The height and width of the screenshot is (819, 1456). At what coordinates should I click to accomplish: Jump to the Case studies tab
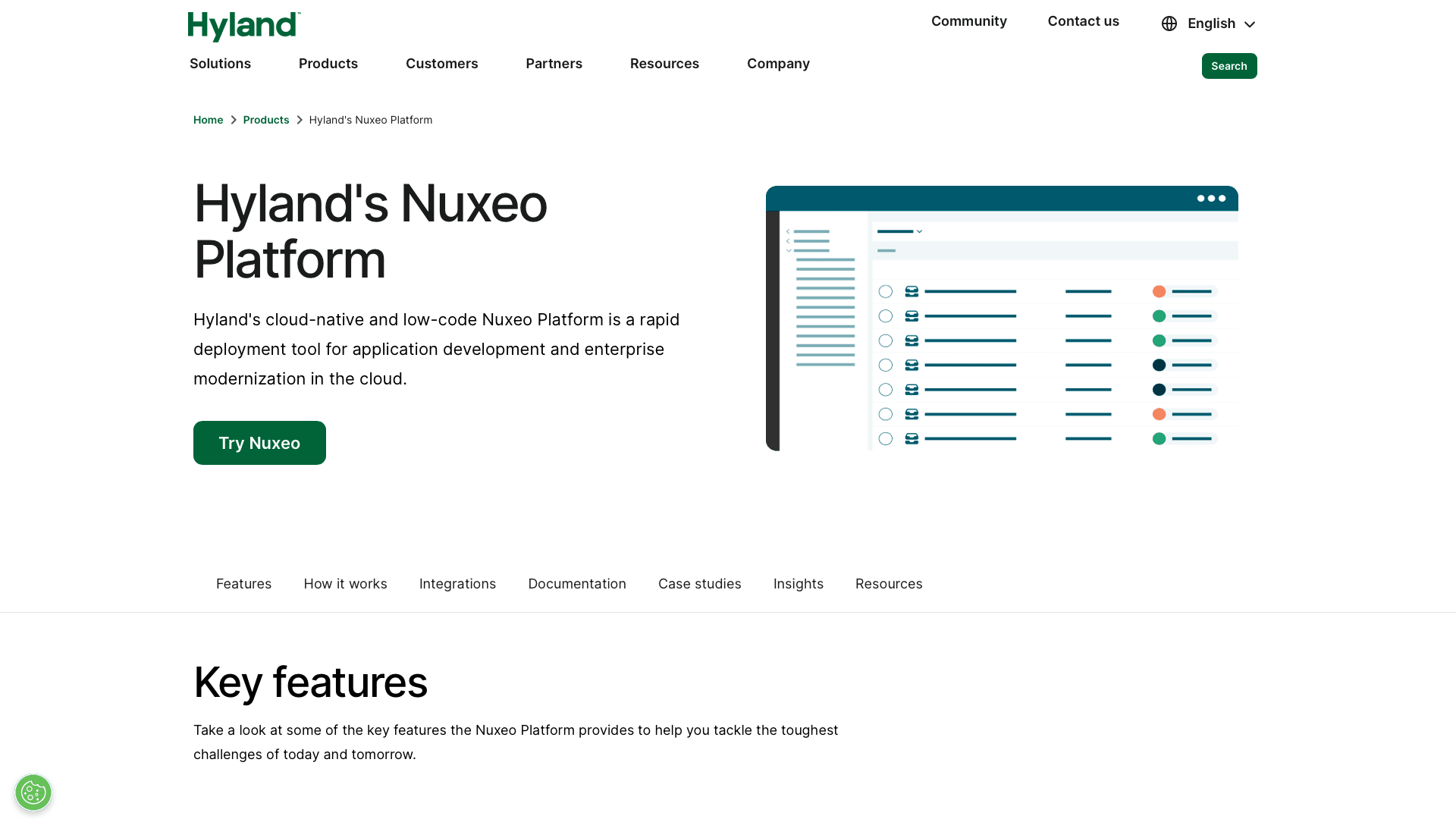pyautogui.click(x=700, y=584)
